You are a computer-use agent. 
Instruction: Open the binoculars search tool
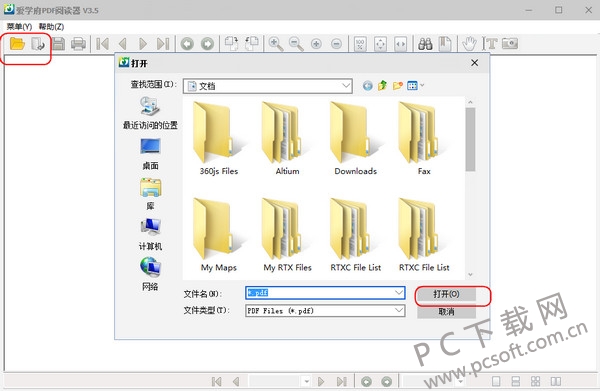pos(425,44)
